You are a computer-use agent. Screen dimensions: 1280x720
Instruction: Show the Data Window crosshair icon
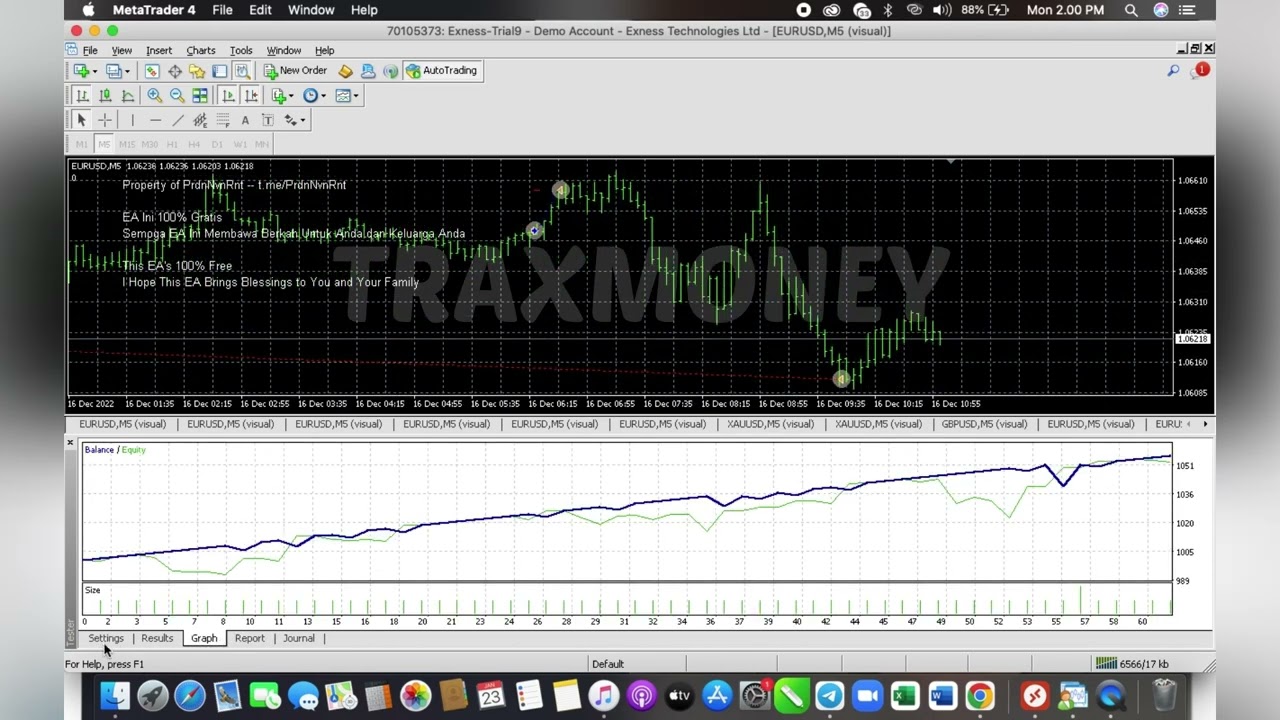click(x=175, y=71)
